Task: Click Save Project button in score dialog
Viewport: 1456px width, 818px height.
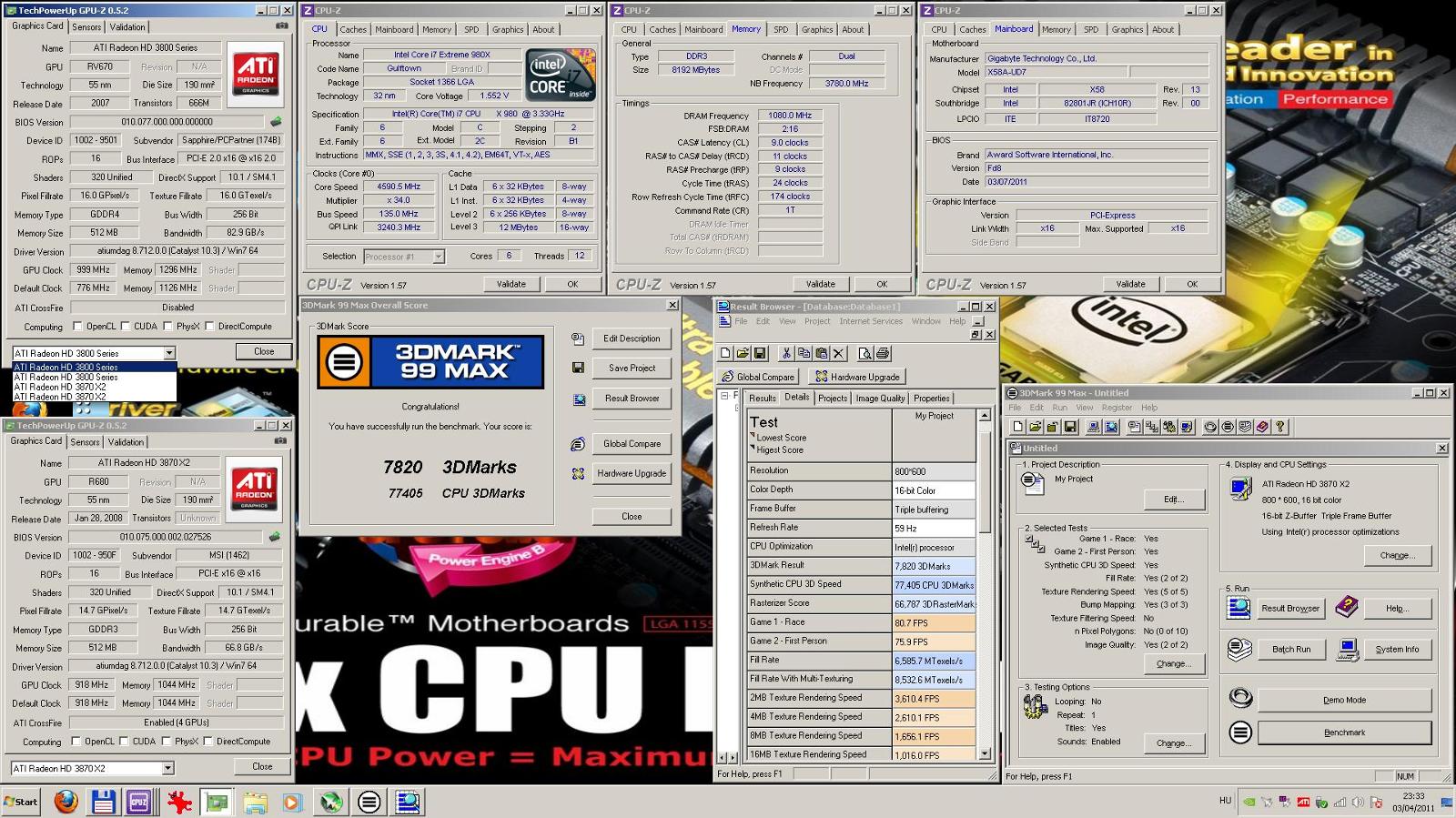Action: pyautogui.click(x=632, y=368)
